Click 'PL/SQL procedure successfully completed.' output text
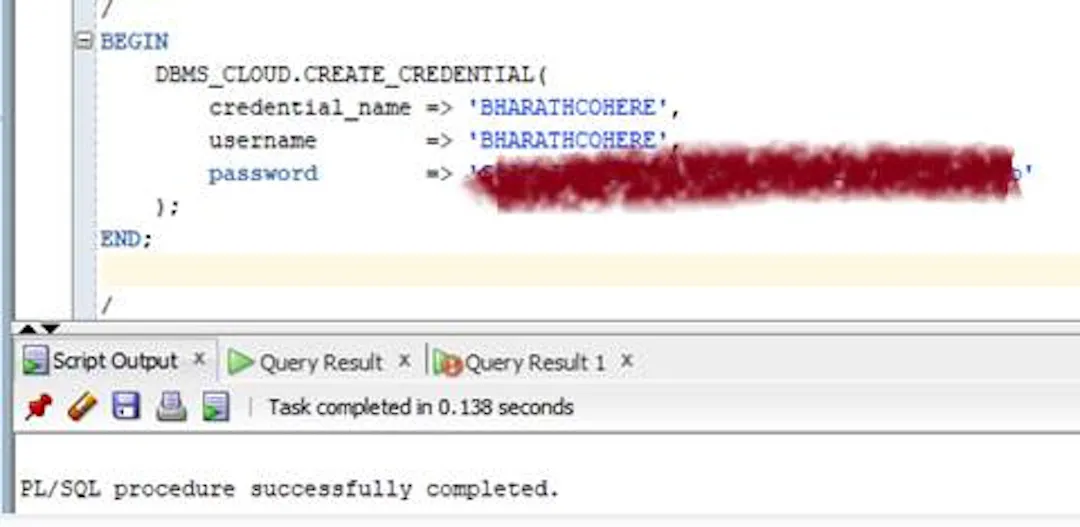Screen dimensions: 1080x527 tap(289, 489)
